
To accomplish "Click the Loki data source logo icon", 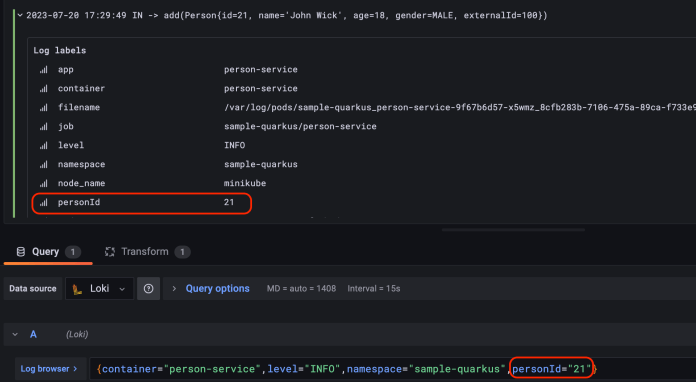I will pos(77,289).
